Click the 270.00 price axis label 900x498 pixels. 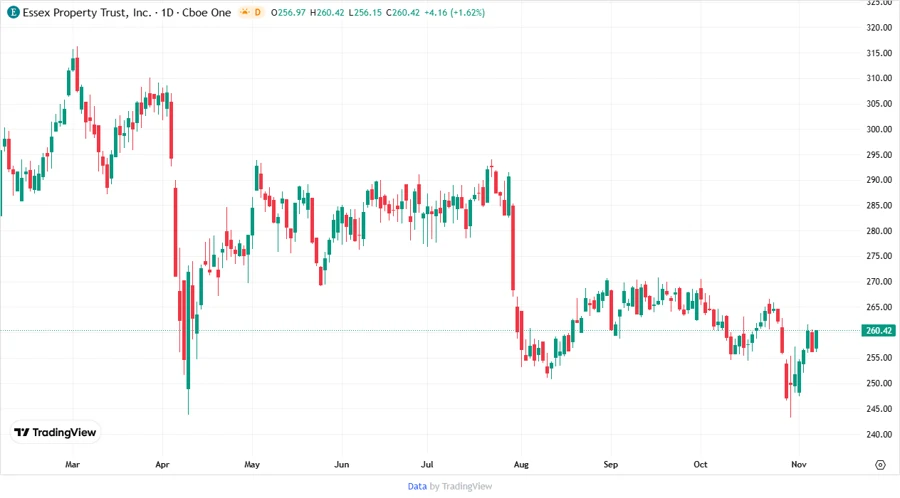tap(879, 281)
